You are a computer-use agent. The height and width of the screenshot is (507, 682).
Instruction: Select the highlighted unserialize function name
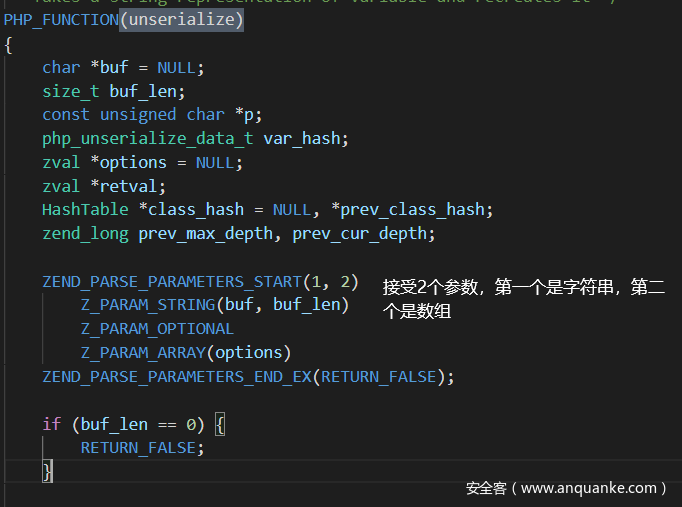pyautogui.click(x=180, y=19)
